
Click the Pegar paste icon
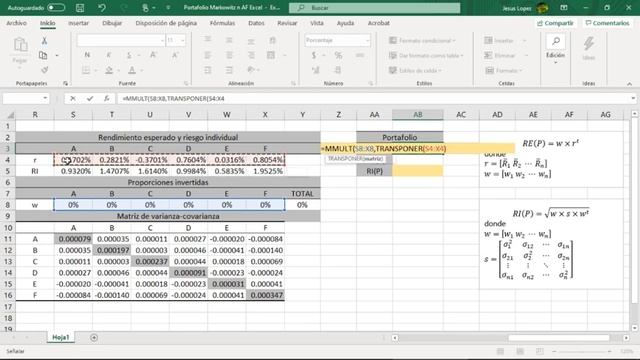coord(20,49)
